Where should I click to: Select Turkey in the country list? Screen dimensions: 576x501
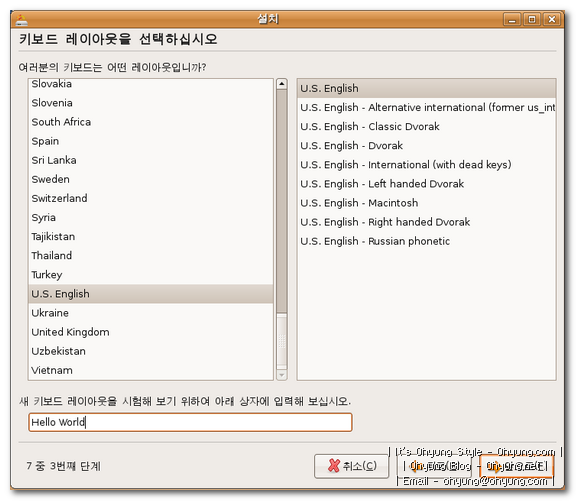[151, 275]
